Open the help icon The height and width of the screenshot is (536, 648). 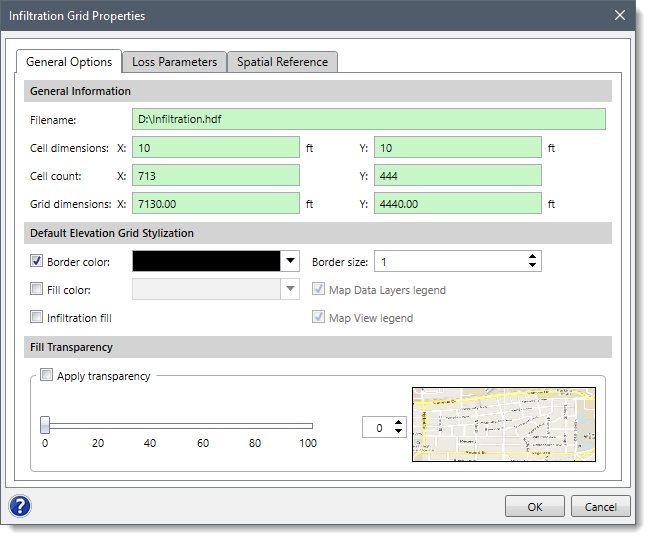coord(20,506)
